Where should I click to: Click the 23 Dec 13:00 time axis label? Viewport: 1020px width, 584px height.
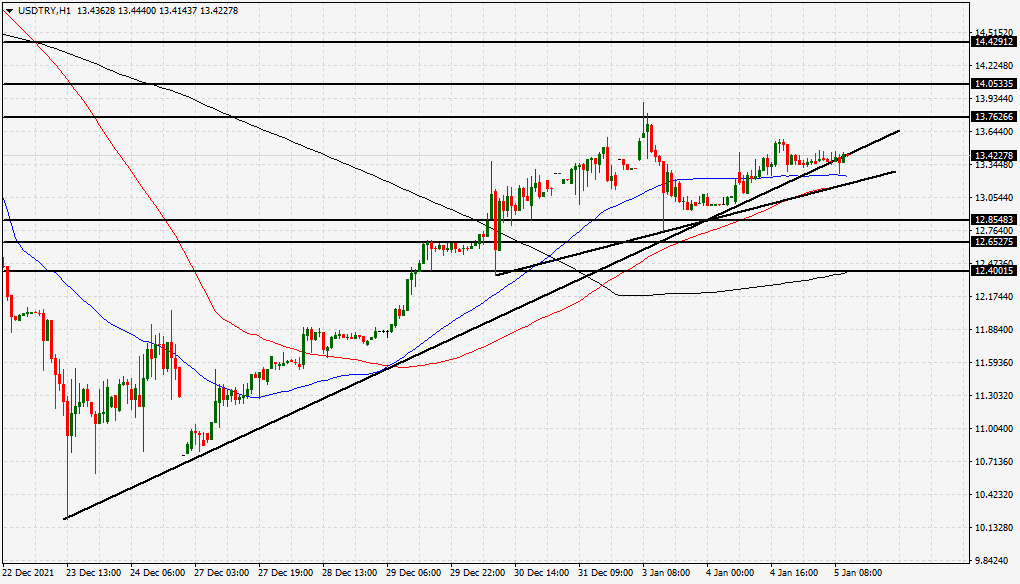click(94, 573)
